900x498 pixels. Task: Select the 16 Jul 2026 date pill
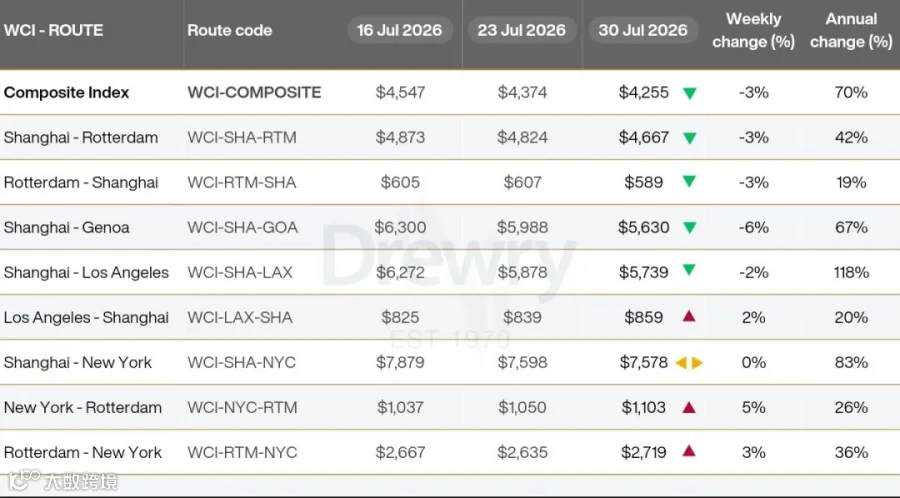pyautogui.click(x=399, y=30)
